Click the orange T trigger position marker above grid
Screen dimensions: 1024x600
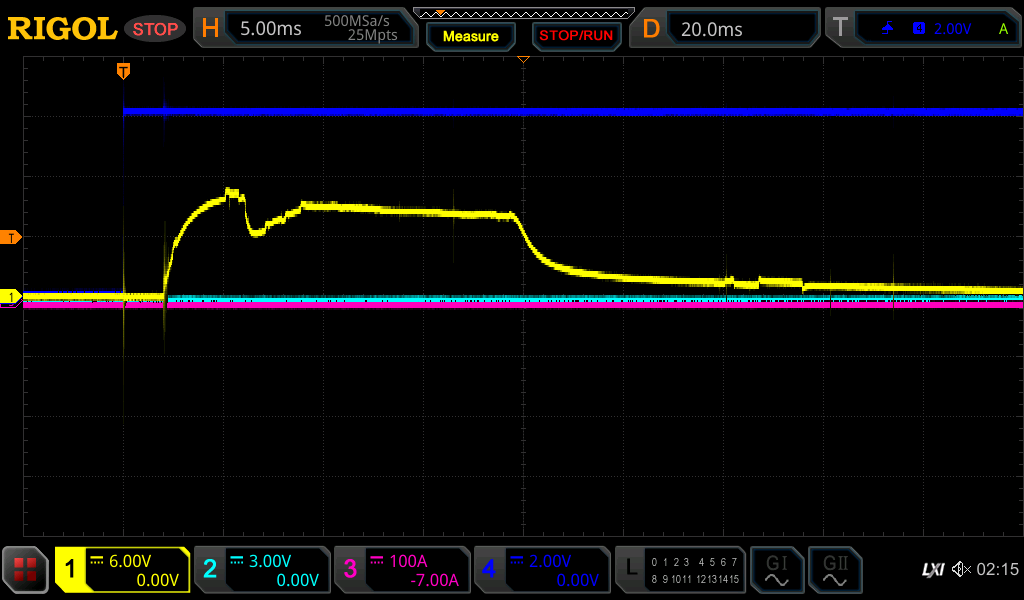[123, 70]
